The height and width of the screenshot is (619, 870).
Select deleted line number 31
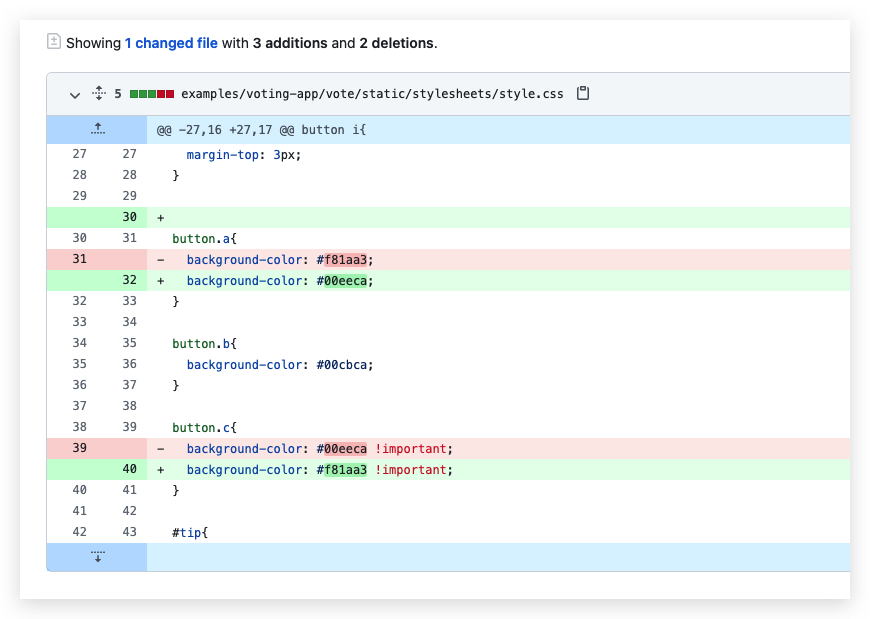79,260
